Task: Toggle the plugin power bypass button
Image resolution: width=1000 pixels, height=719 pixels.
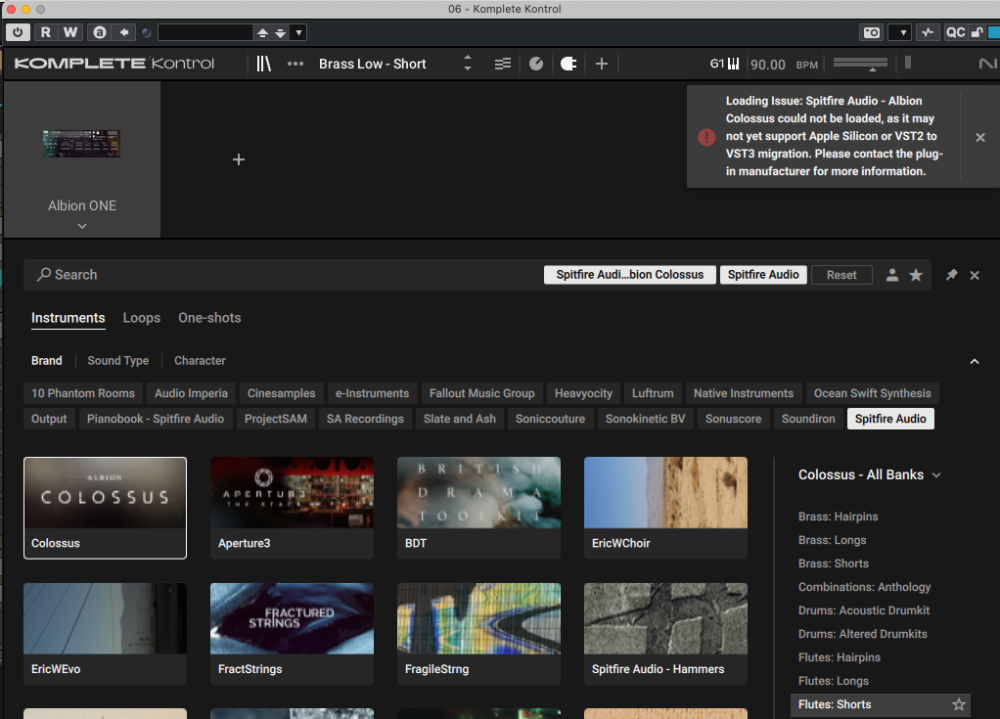Action: click(18, 32)
